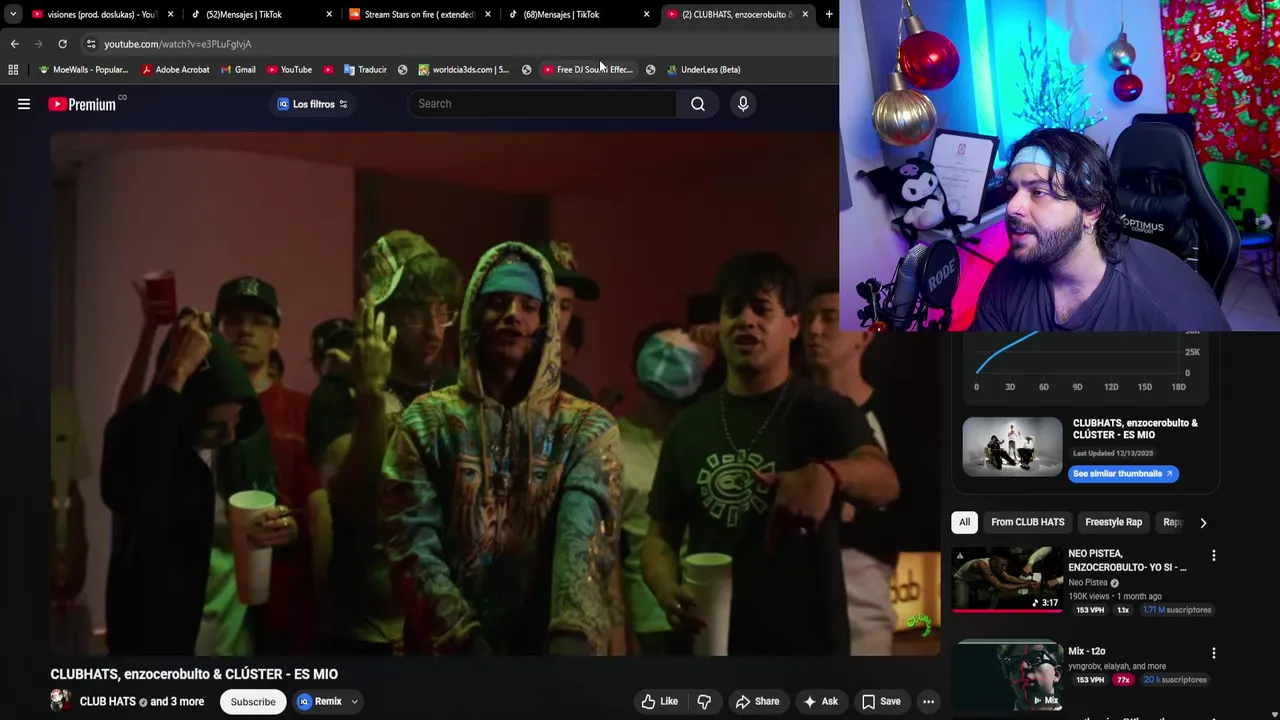Screen dimensions: 1280x720
Task: Open the YouTube bookmark
Action: point(290,70)
